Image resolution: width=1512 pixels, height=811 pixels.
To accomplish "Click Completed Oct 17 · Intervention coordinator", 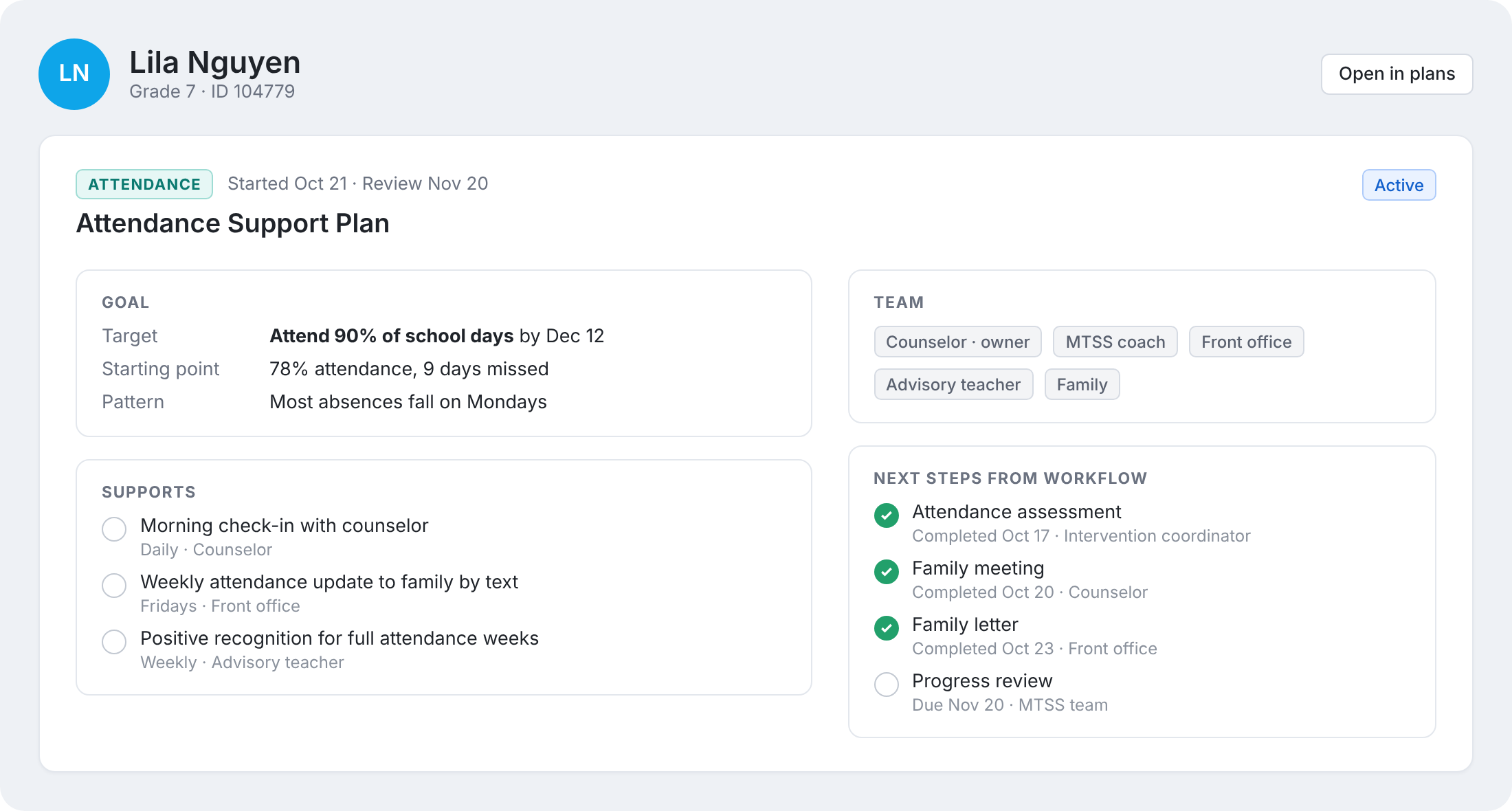I will pos(1081,536).
